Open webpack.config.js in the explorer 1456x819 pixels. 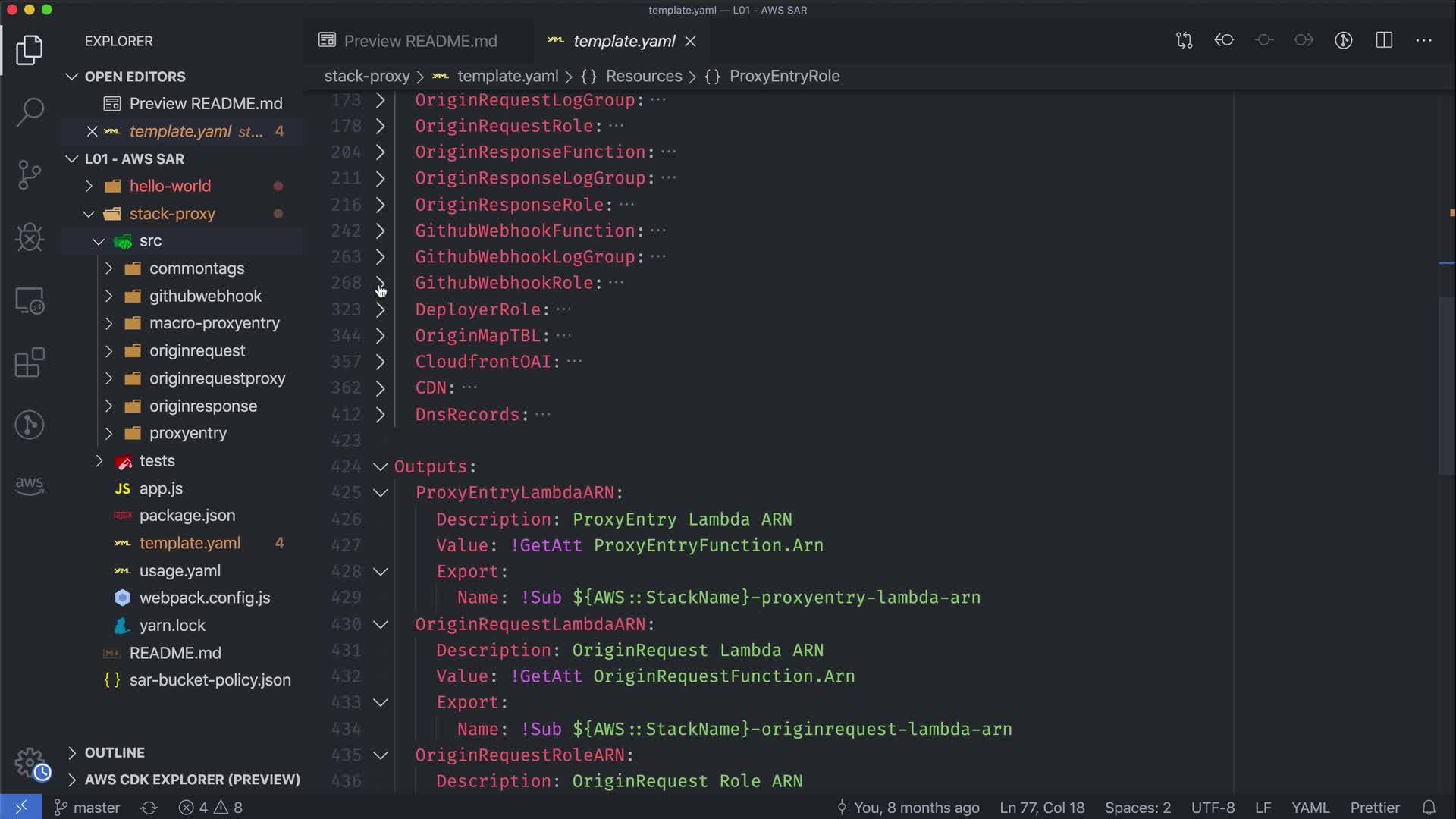(x=204, y=598)
